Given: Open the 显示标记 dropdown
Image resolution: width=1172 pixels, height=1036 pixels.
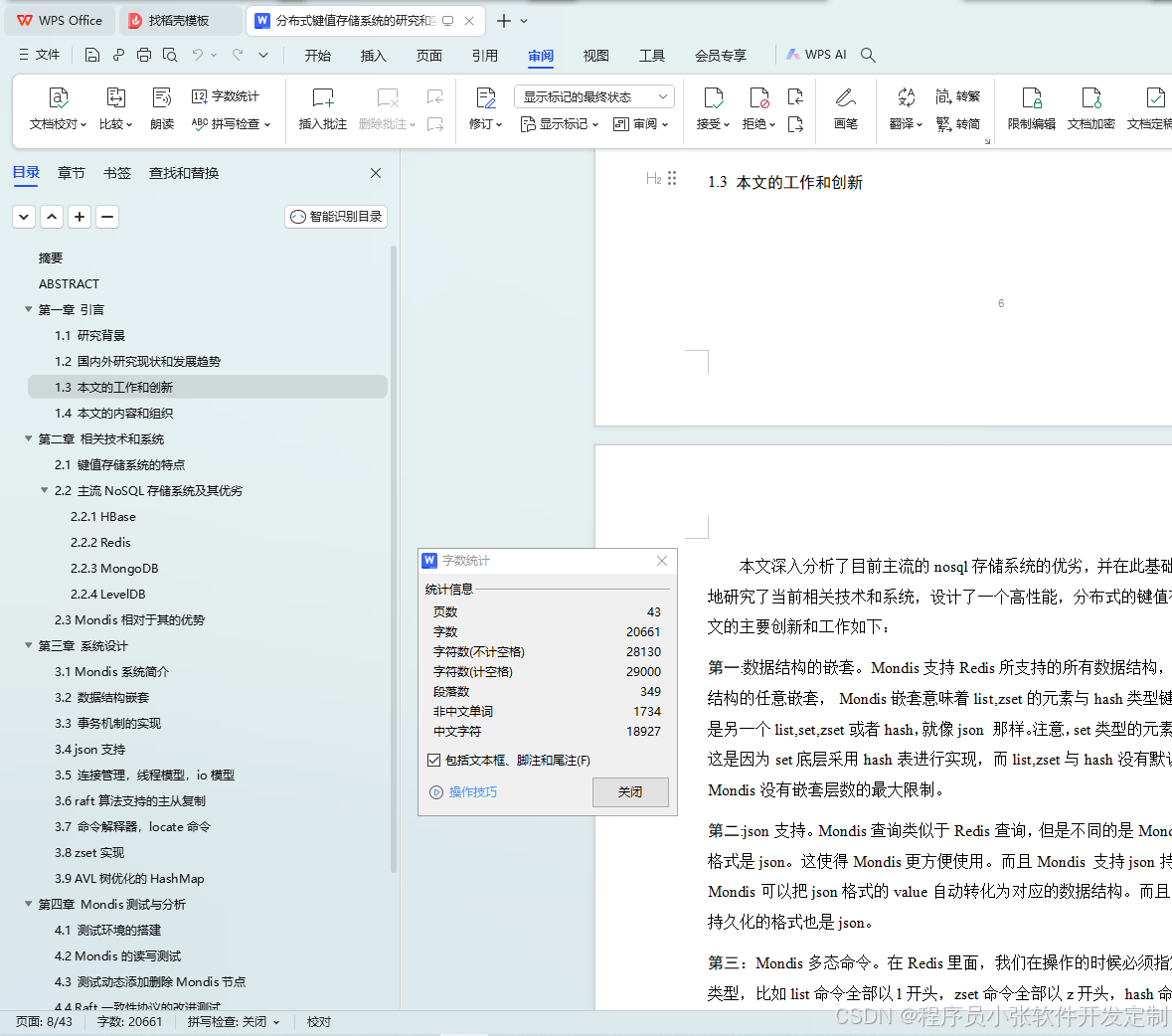Looking at the screenshot, I should click(559, 124).
